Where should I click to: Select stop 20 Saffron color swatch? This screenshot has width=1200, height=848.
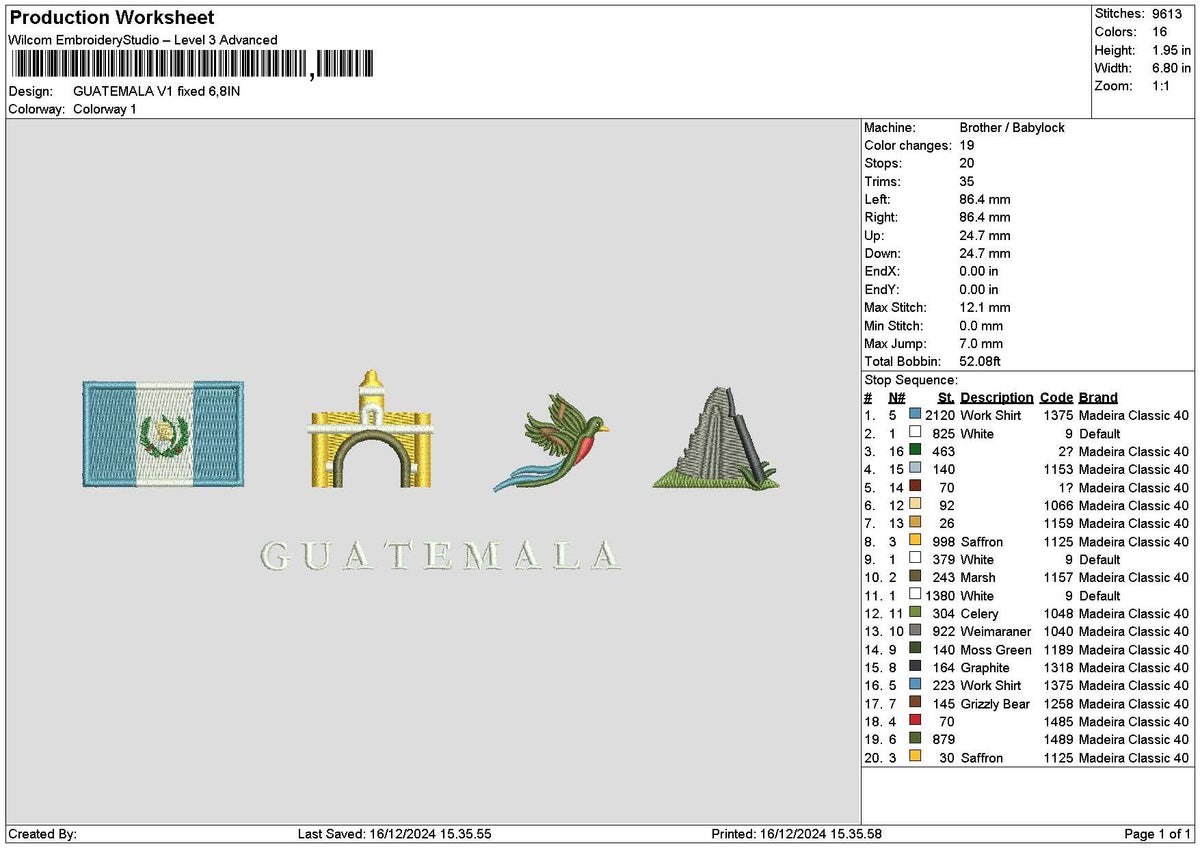click(915, 756)
